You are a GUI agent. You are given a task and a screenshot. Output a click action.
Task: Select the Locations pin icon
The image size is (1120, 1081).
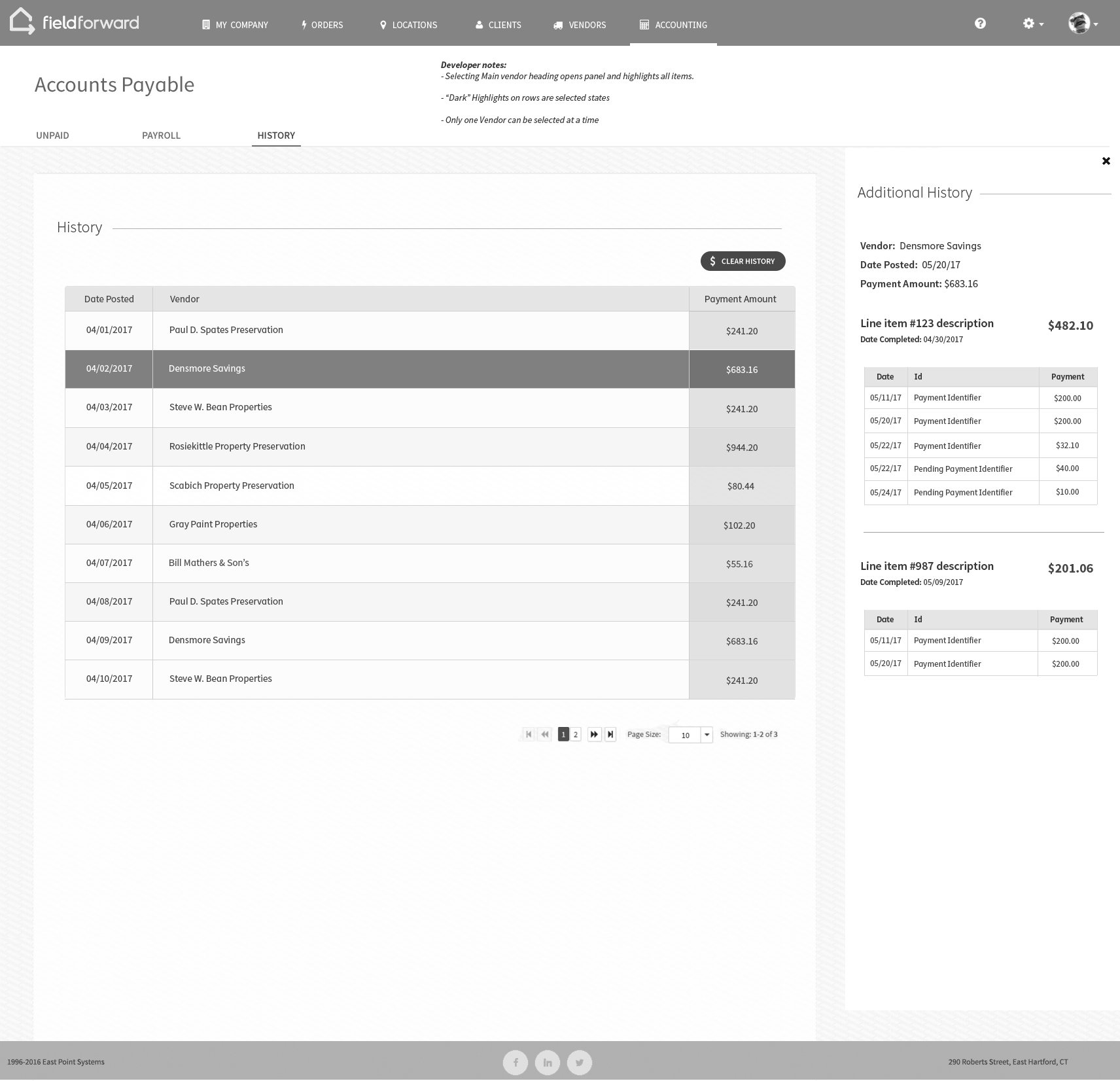(383, 24)
